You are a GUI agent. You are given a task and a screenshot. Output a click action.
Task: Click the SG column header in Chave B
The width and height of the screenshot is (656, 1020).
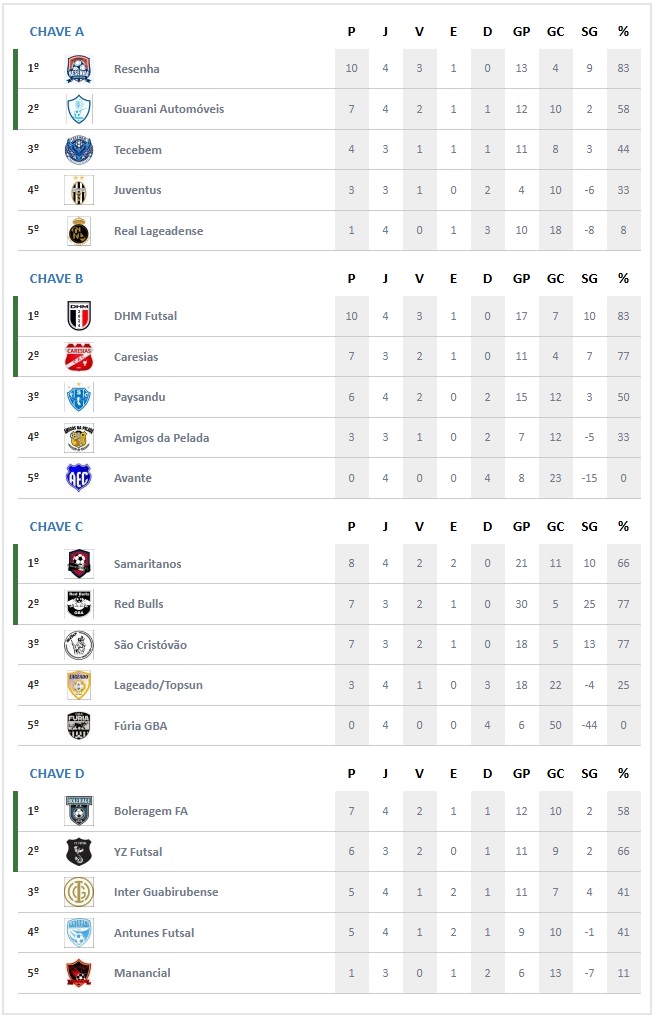(x=589, y=279)
